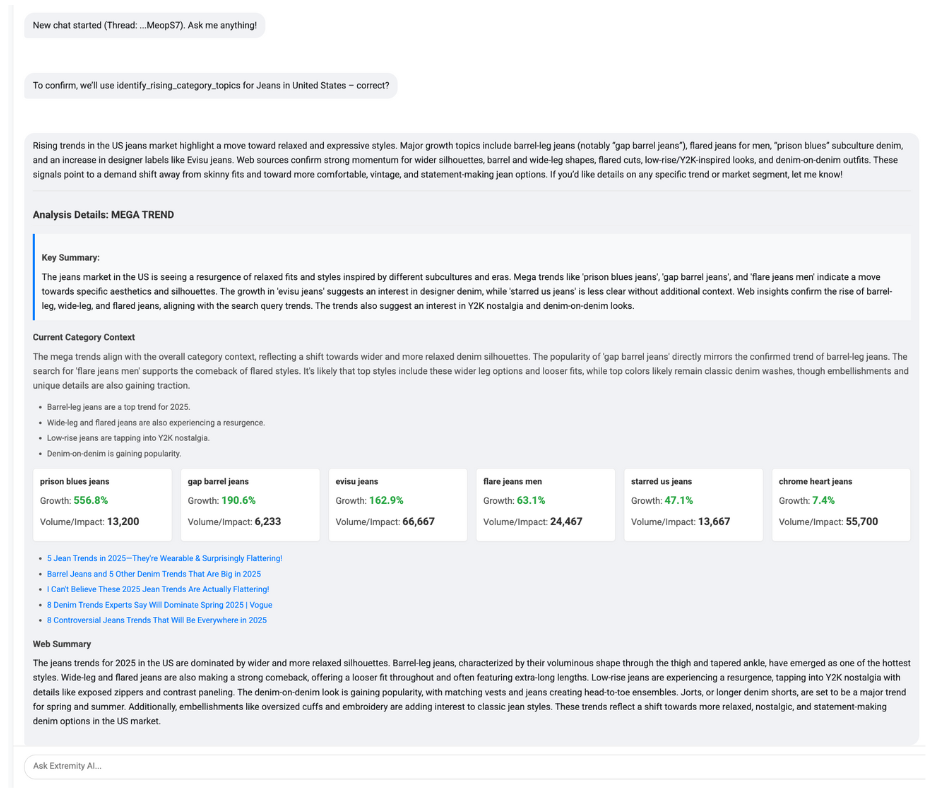Select the 'flare jeans men' trend card
The image size is (940, 788).
545,505
